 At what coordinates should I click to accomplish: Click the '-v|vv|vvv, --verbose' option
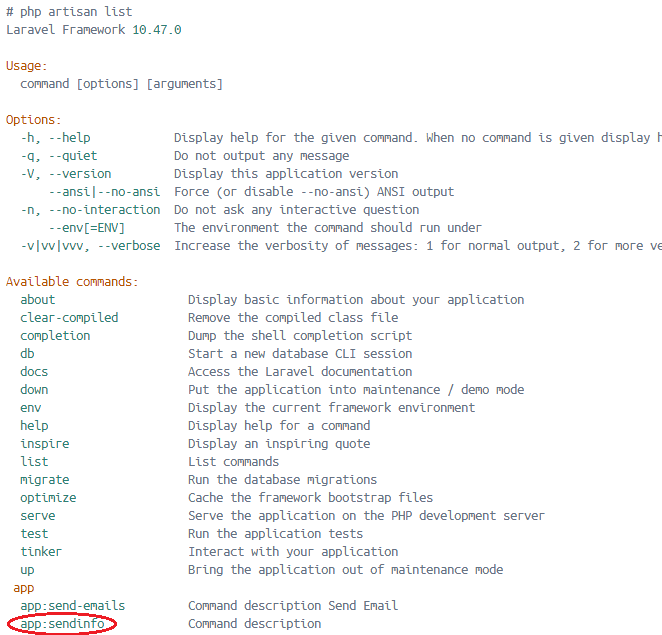90,246
